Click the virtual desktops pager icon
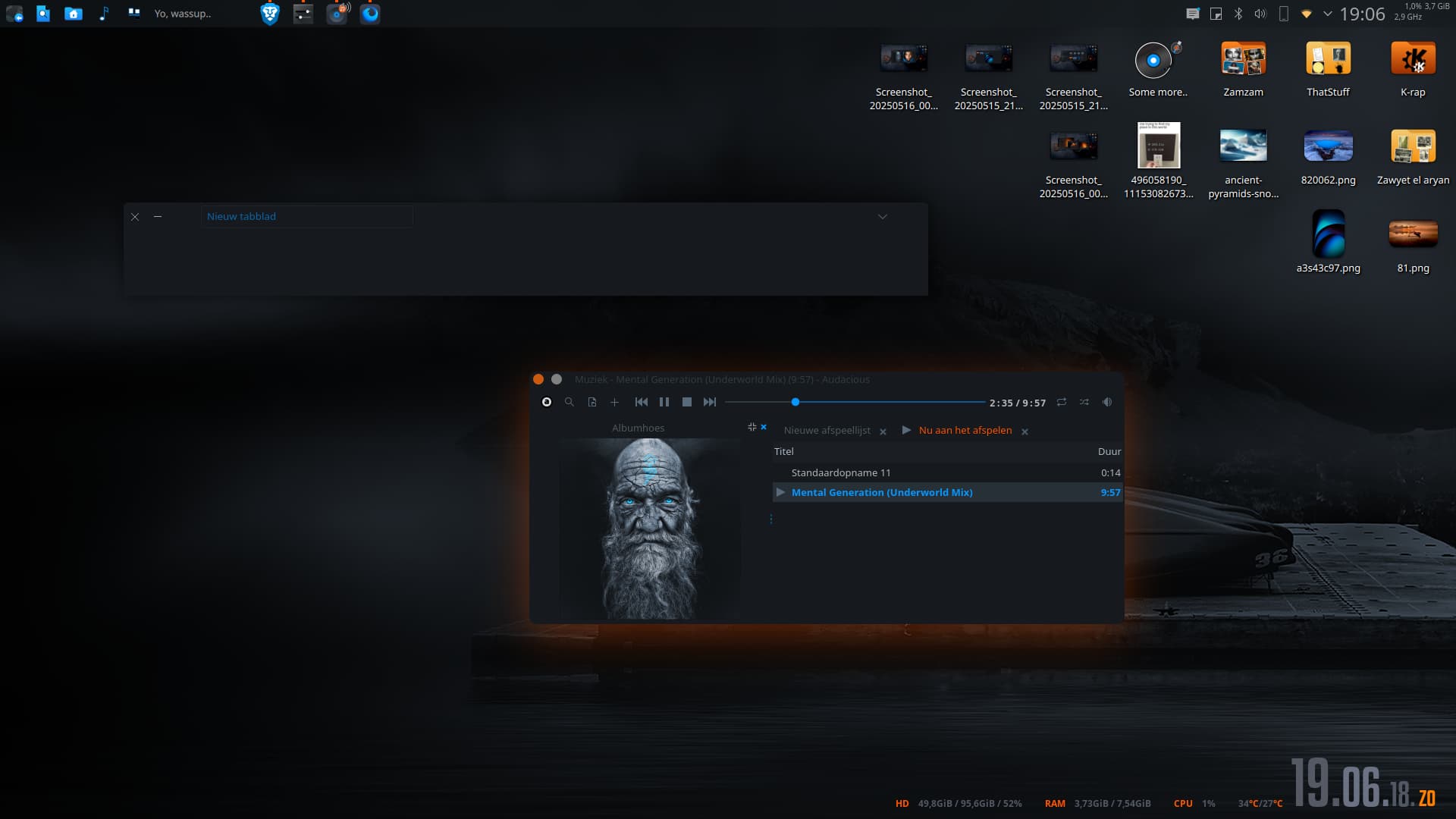The width and height of the screenshot is (1456, 819). (x=134, y=13)
